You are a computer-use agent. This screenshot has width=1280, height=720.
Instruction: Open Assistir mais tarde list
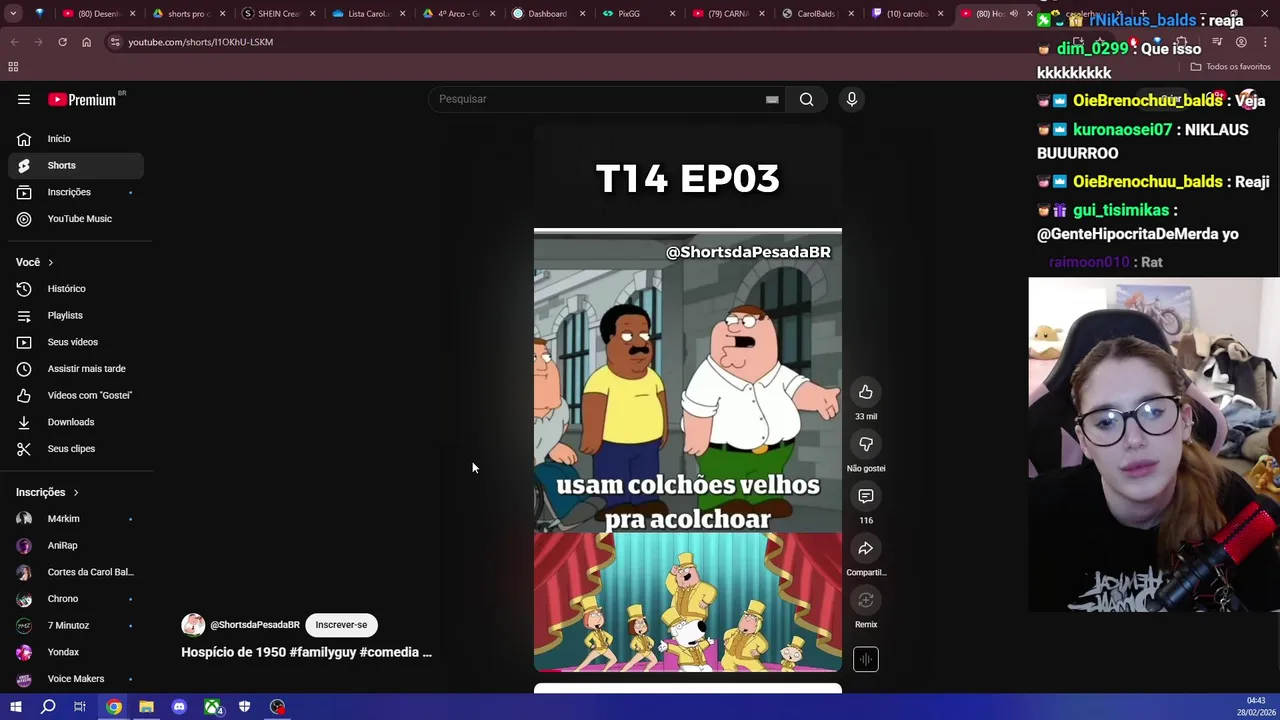click(x=76, y=369)
